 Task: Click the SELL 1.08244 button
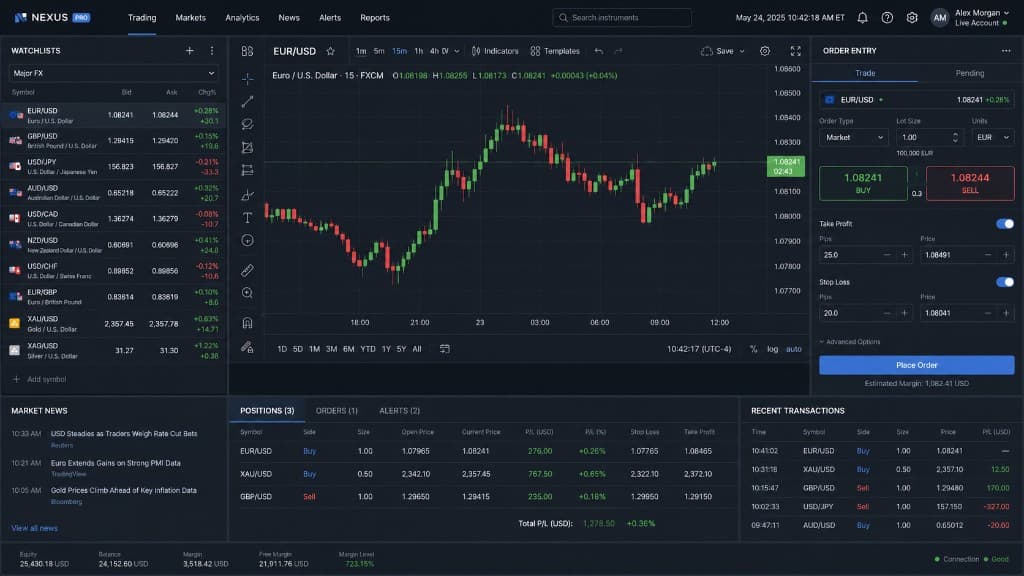[x=970, y=183]
